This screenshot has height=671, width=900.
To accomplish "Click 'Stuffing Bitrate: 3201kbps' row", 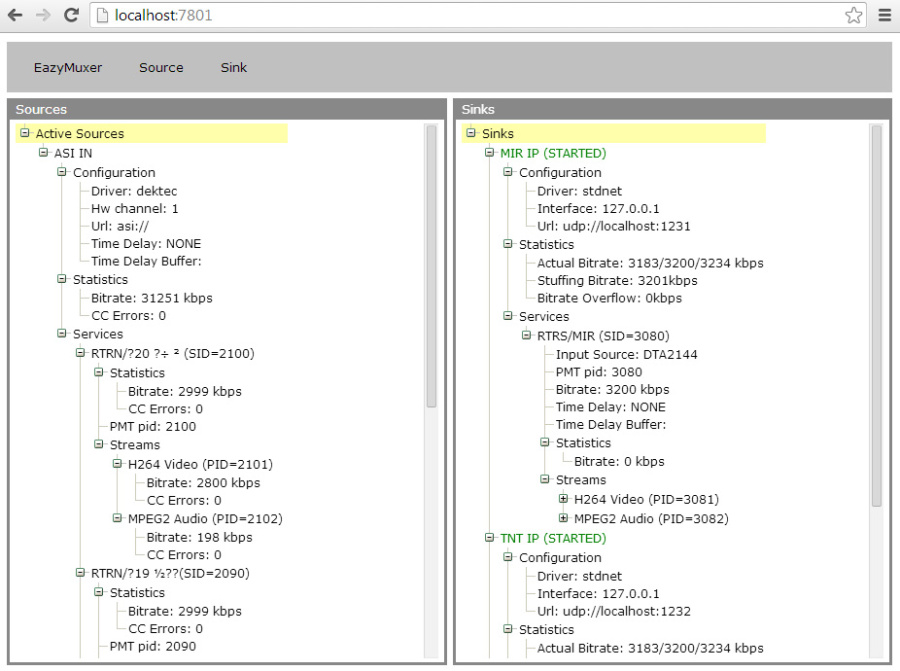I will [617, 281].
